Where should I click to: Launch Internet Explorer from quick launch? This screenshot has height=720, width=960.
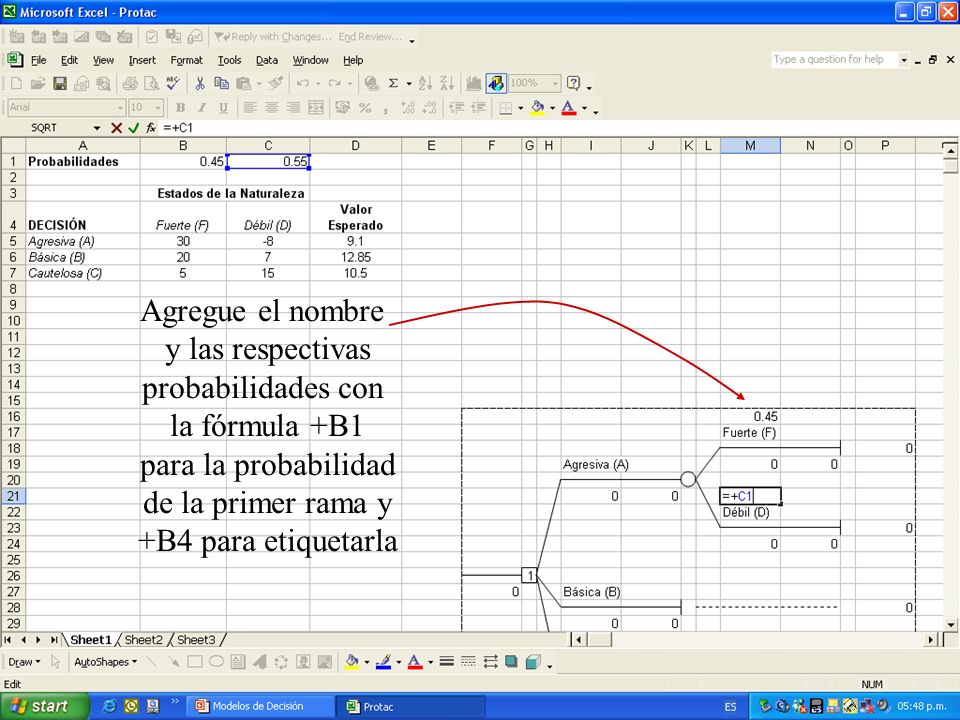click(x=110, y=706)
